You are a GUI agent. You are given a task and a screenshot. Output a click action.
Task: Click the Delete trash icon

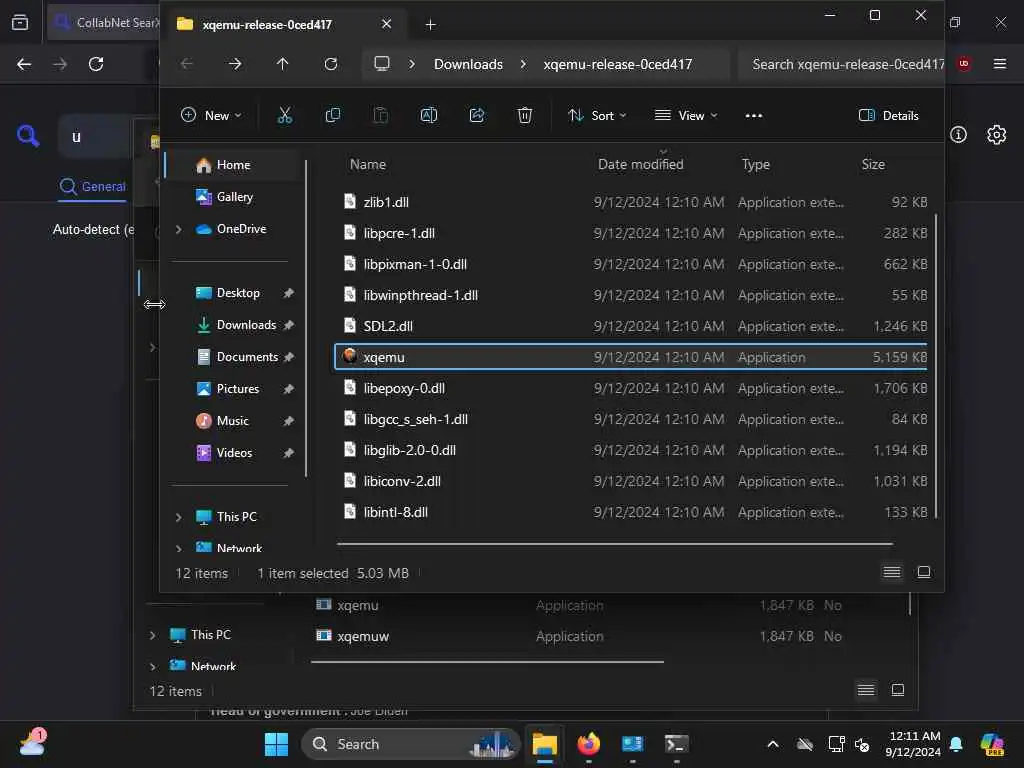pyautogui.click(x=524, y=116)
